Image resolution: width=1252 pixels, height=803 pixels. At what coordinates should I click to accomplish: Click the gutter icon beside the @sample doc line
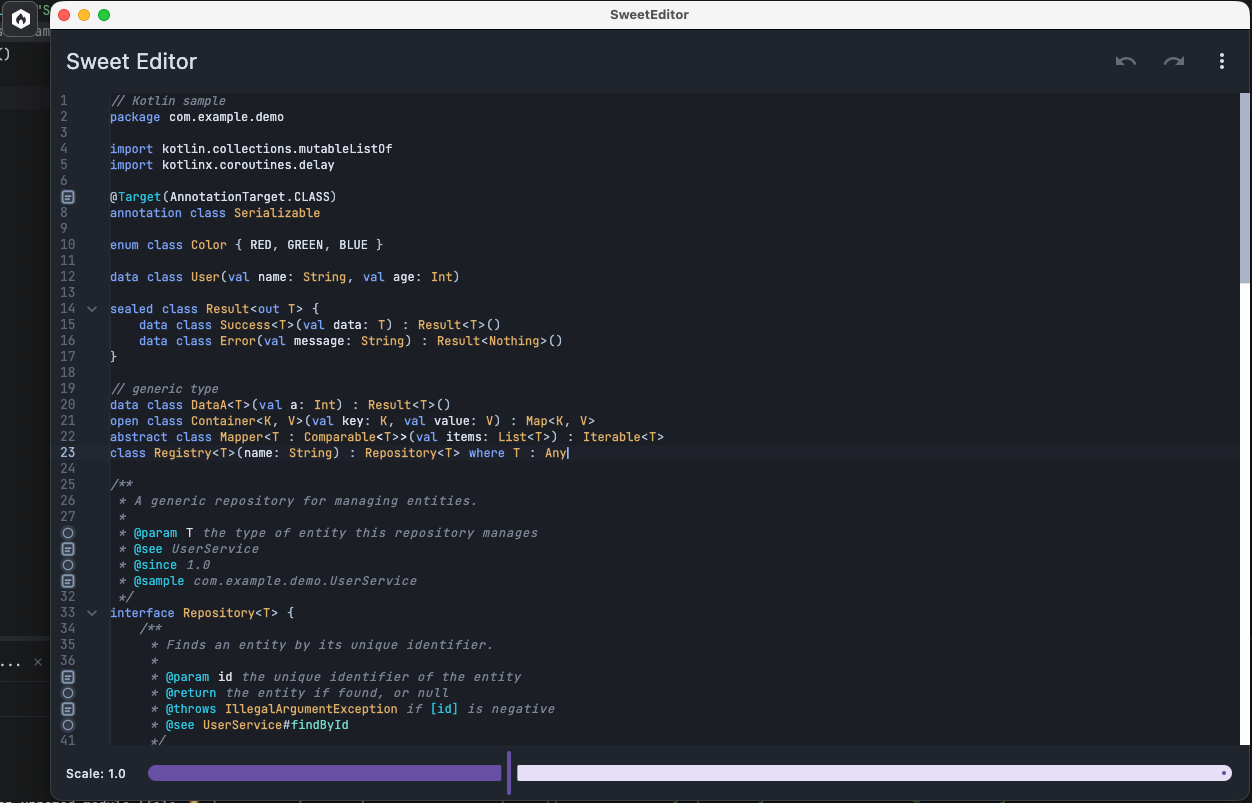tap(67, 581)
